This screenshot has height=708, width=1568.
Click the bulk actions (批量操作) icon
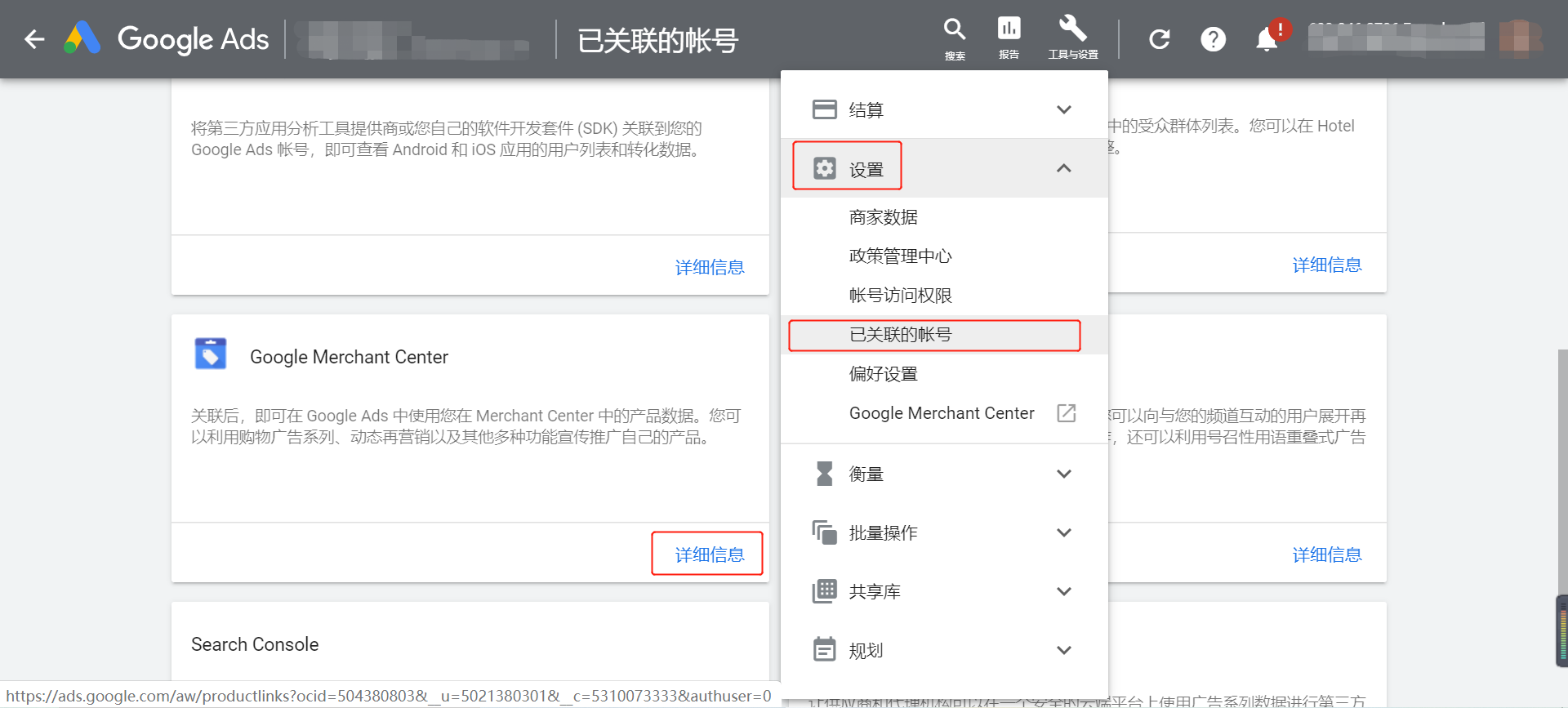(x=825, y=532)
